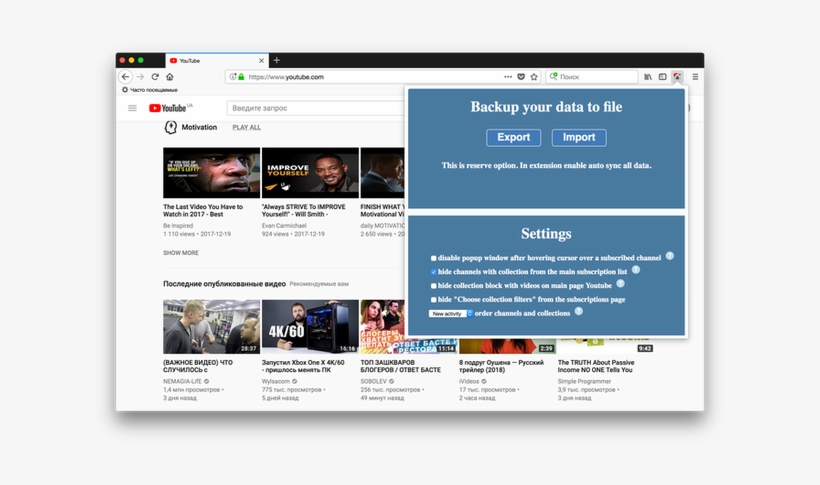Viewport: 820px width, 485px height.
Task: Click the YouTube logo
Action: pos(167,108)
